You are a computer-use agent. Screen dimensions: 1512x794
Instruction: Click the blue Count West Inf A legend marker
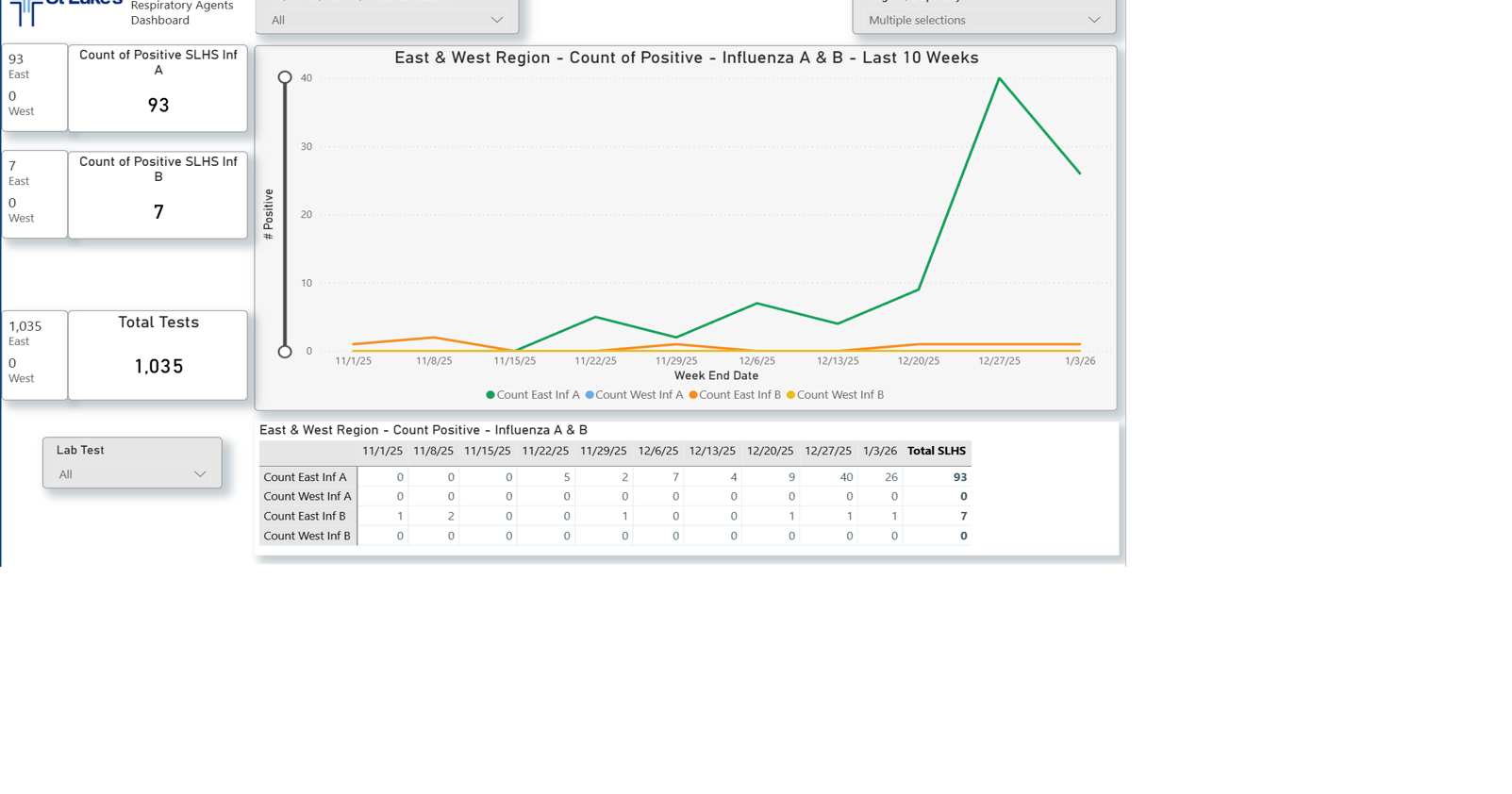[x=590, y=395]
